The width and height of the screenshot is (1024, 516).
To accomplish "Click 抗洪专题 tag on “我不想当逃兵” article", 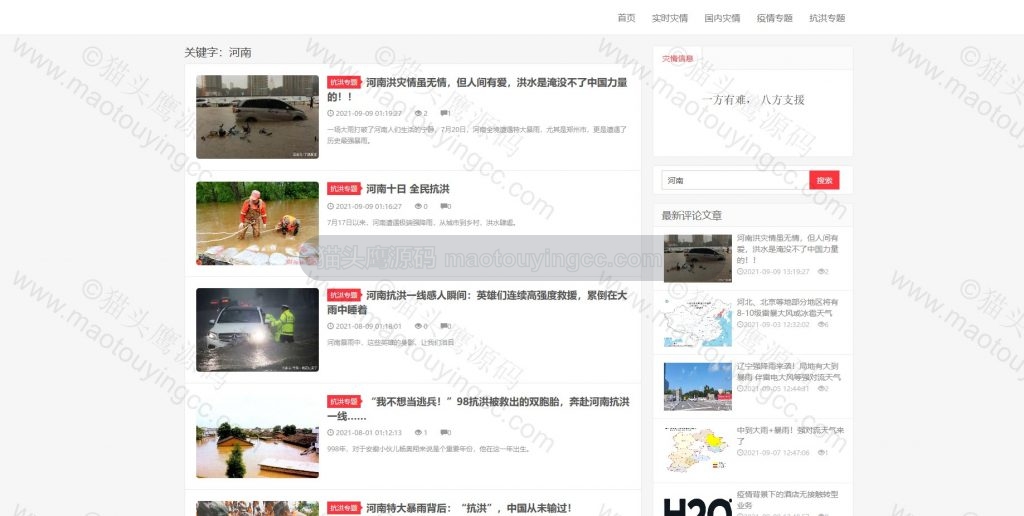I will click(x=344, y=402).
